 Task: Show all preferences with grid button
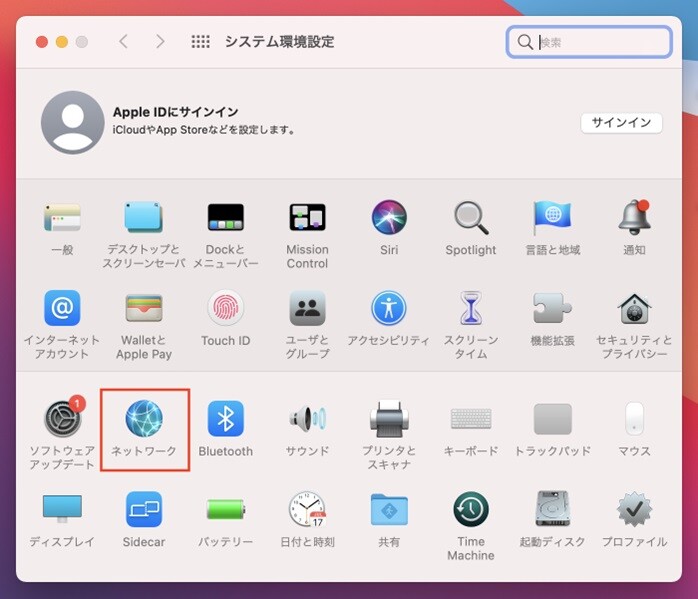[x=200, y=42]
